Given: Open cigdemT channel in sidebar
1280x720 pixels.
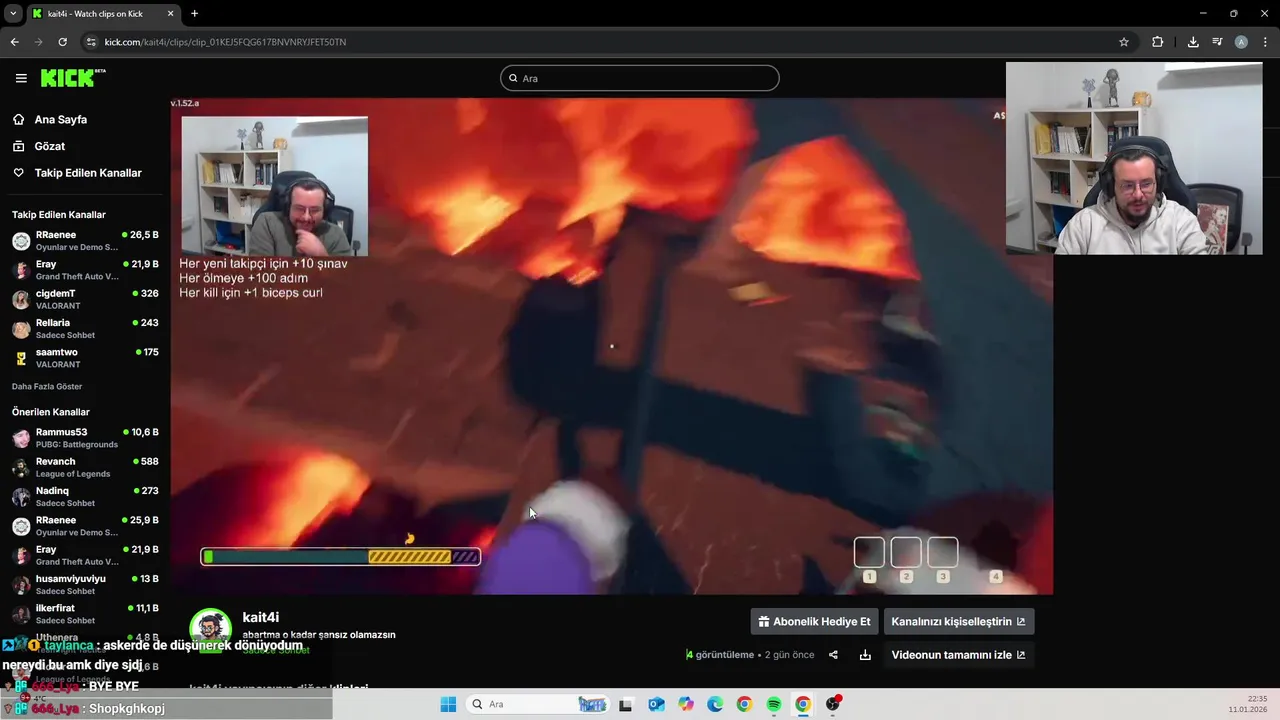Looking at the screenshot, I should (x=85, y=299).
